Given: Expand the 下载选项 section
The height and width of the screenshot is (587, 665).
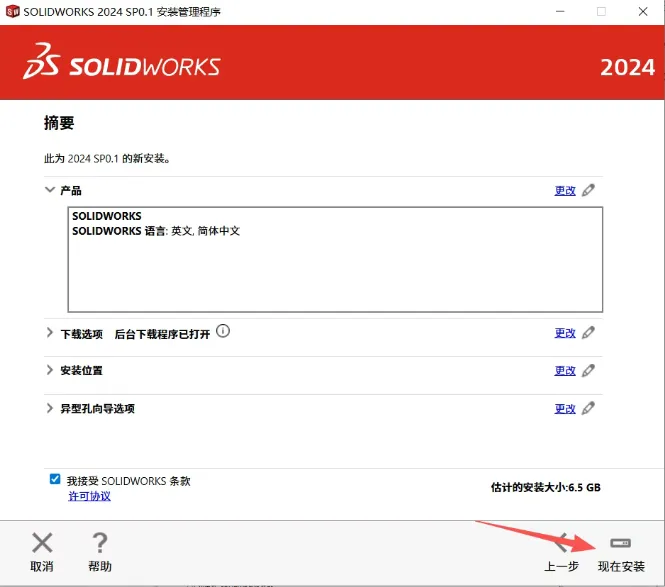Looking at the screenshot, I should [50, 333].
